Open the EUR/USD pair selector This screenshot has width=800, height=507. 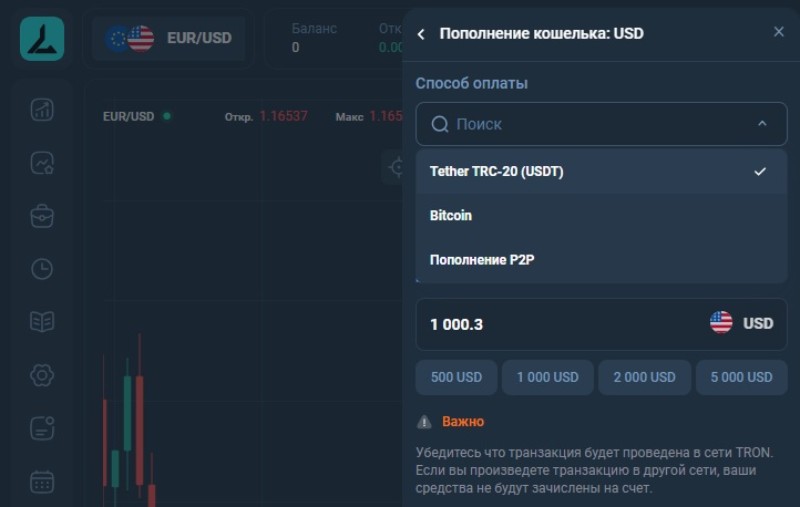tap(168, 38)
